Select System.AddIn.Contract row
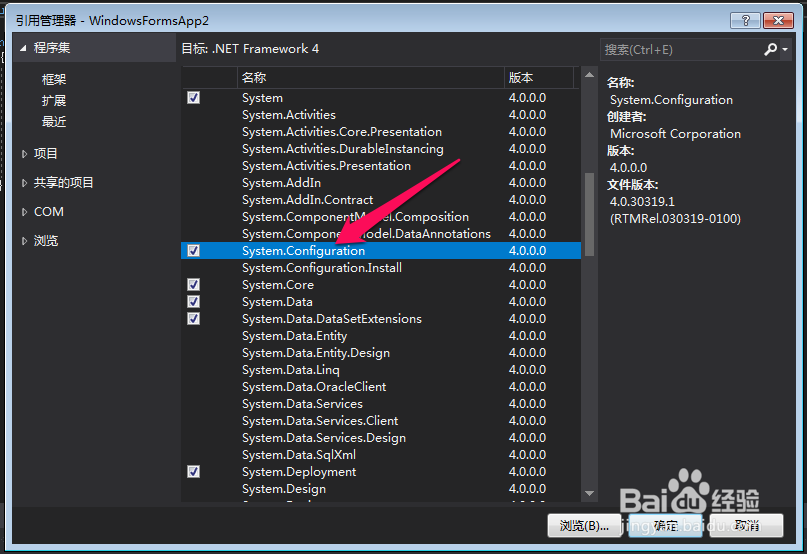807x554 pixels. point(381,200)
